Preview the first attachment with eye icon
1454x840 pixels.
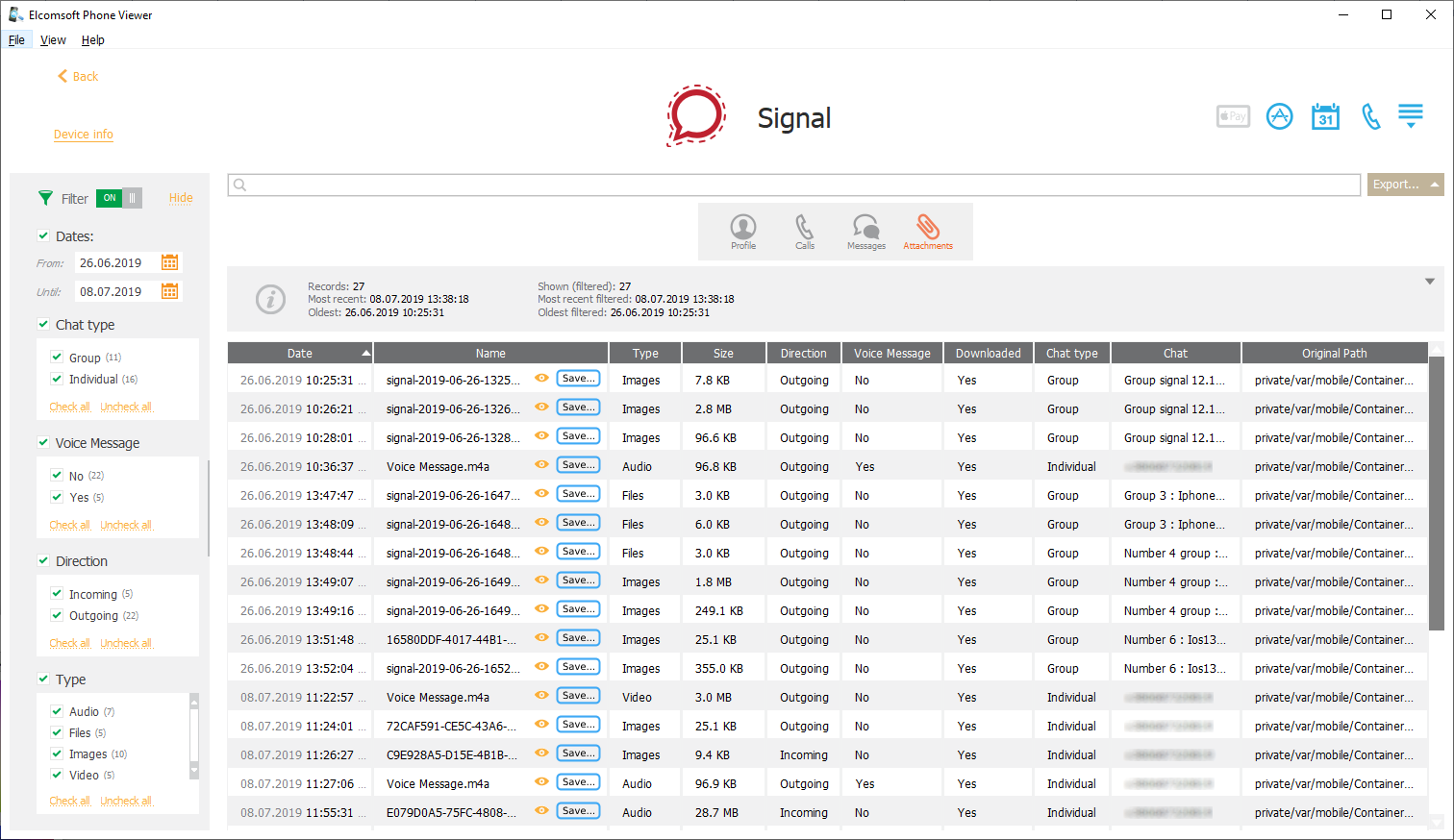tap(541, 379)
